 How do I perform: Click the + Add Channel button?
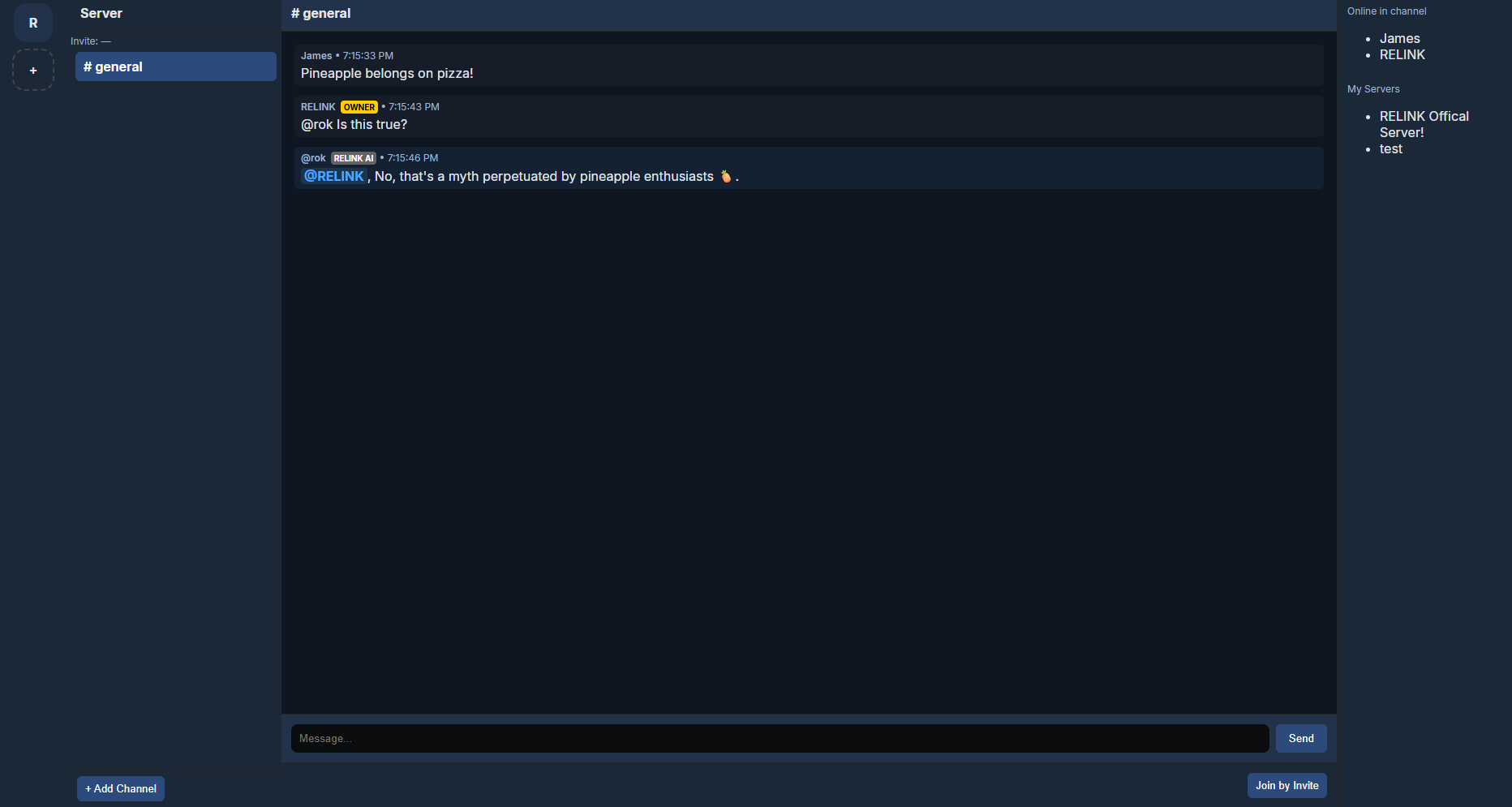(121, 788)
